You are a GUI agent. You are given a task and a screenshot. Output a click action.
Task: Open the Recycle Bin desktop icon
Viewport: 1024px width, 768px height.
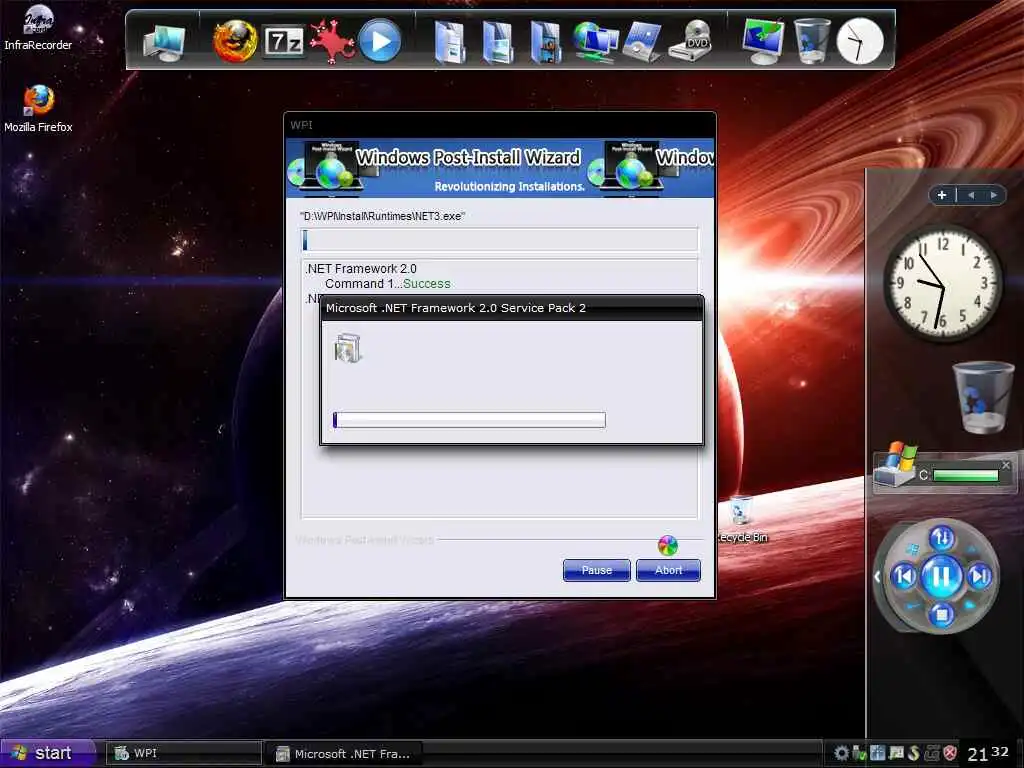[742, 520]
